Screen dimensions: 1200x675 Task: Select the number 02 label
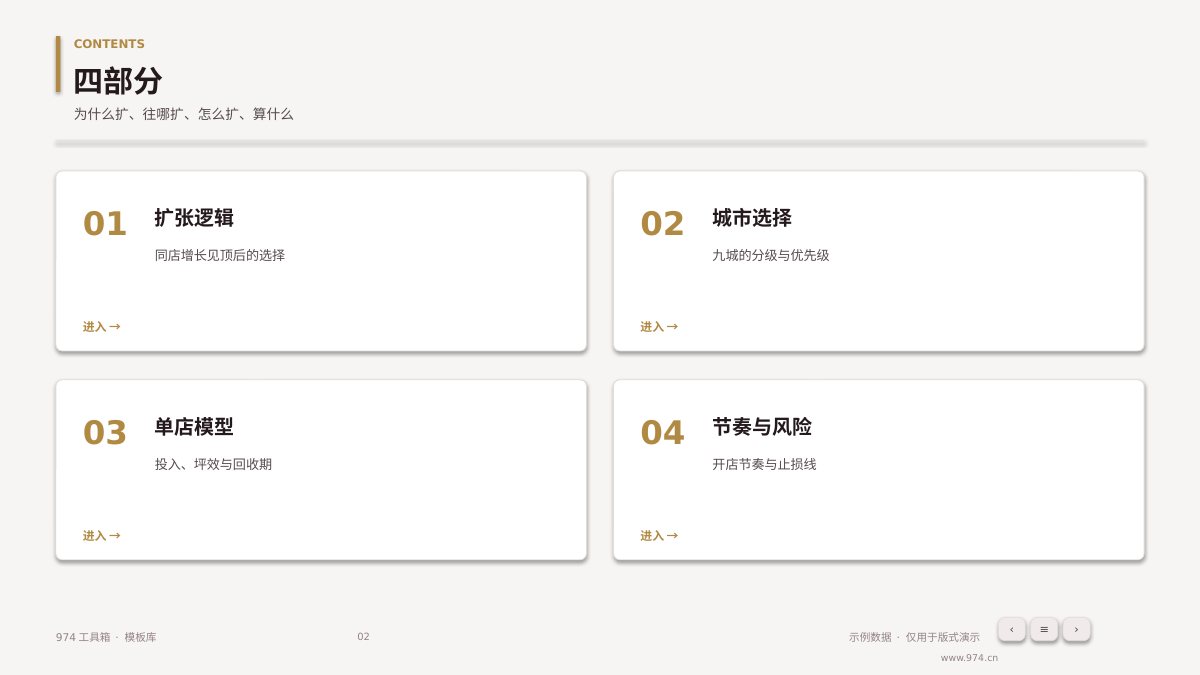(662, 224)
